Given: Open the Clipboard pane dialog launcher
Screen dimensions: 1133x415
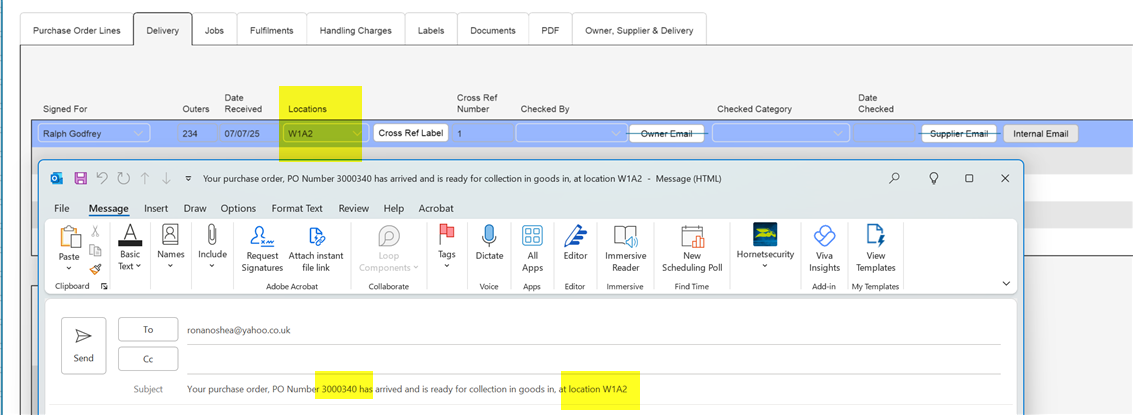Looking at the screenshot, I should point(104,287).
